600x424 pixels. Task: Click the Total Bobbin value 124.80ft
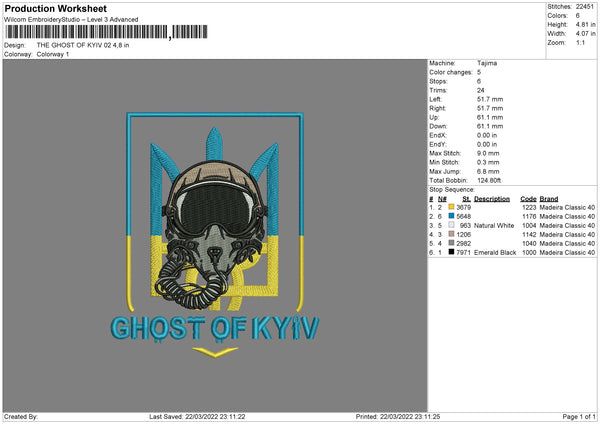pyautogui.click(x=489, y=181)
